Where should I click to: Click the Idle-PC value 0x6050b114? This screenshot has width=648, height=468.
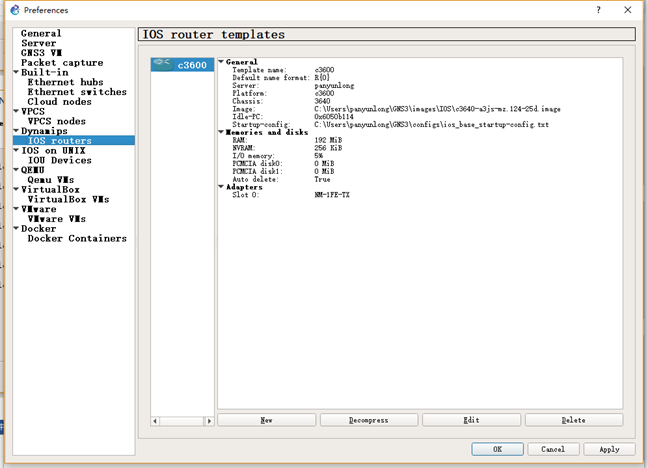pos(334,117)
